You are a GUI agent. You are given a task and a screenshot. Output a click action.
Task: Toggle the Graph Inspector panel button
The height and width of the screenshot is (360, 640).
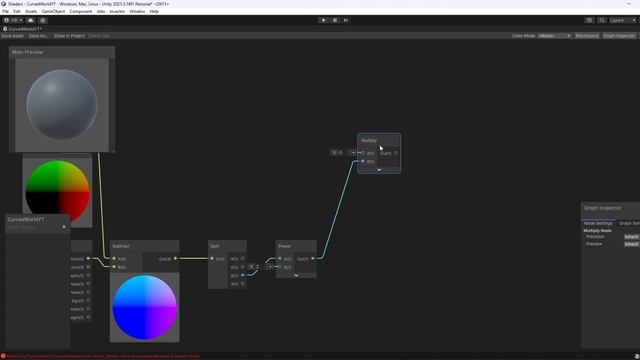point(619,36)
